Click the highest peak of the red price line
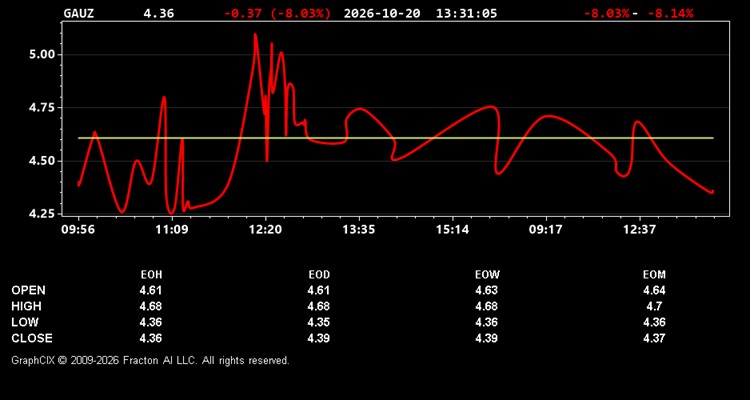Screen dimensions: 750x400 (255, 34)
